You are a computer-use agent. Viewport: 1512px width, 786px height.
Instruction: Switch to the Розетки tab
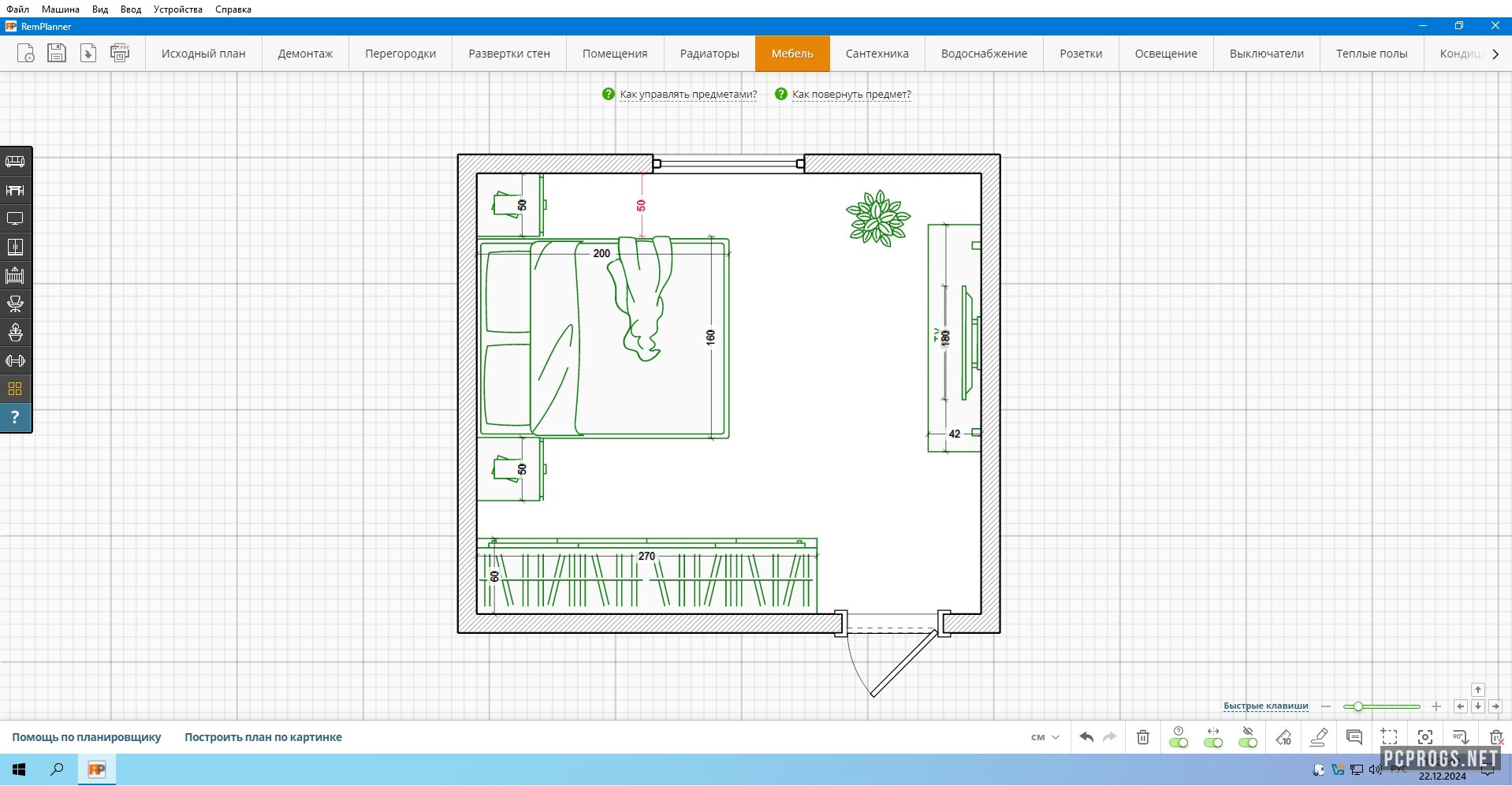1081,54
